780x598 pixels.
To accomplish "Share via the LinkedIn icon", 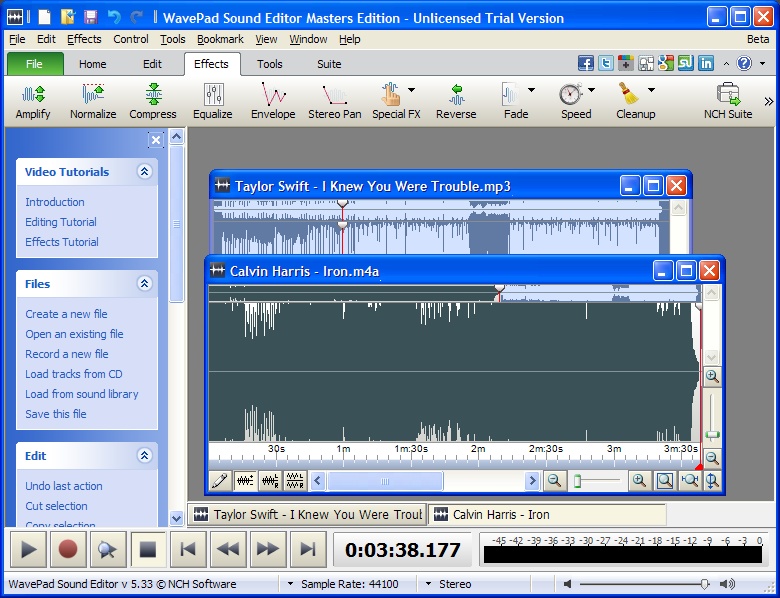I will 705,63.
